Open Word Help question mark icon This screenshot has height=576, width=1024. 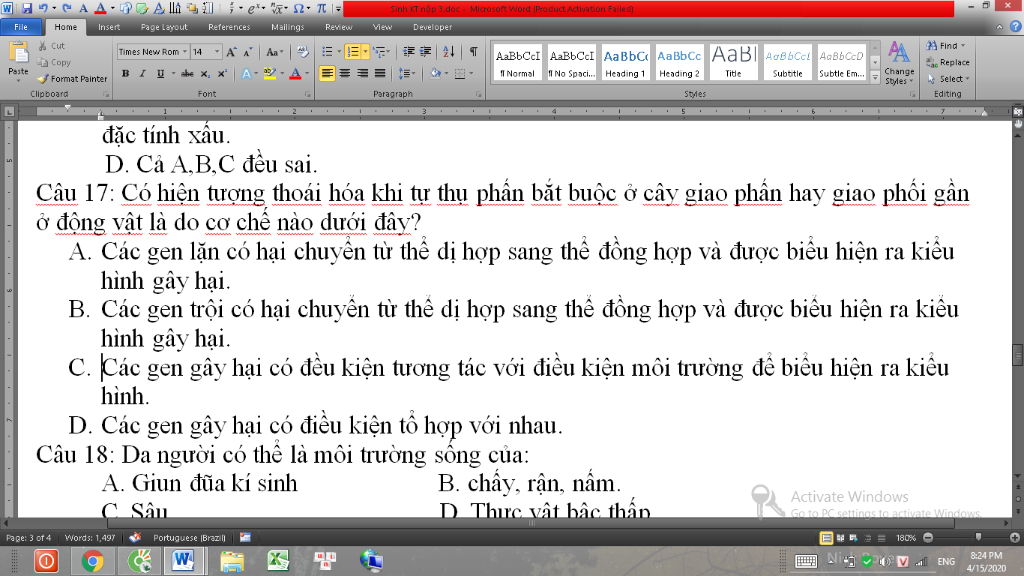click(x=1016, y=27)
